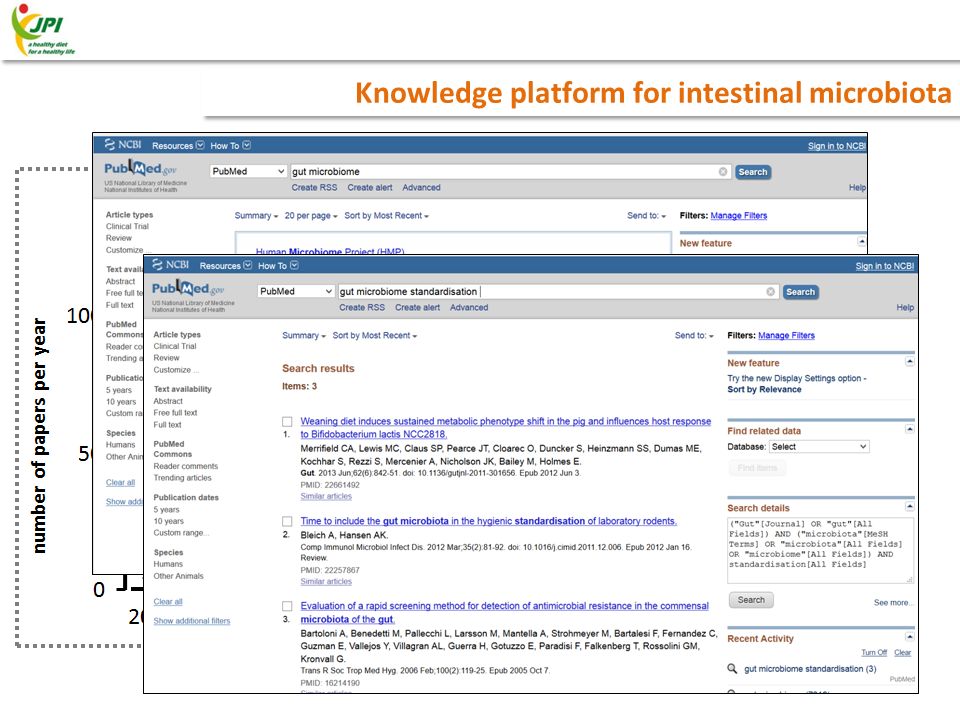Select 10 years publication date, front window
Image resolution: width=960 pixels, height=720 pixels.
coord(168,521)
